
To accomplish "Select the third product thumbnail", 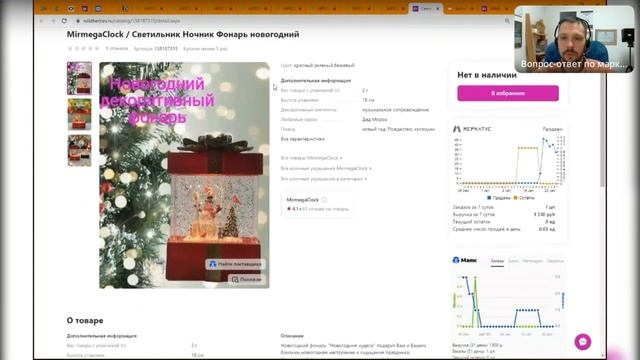I will coord(79,150).
